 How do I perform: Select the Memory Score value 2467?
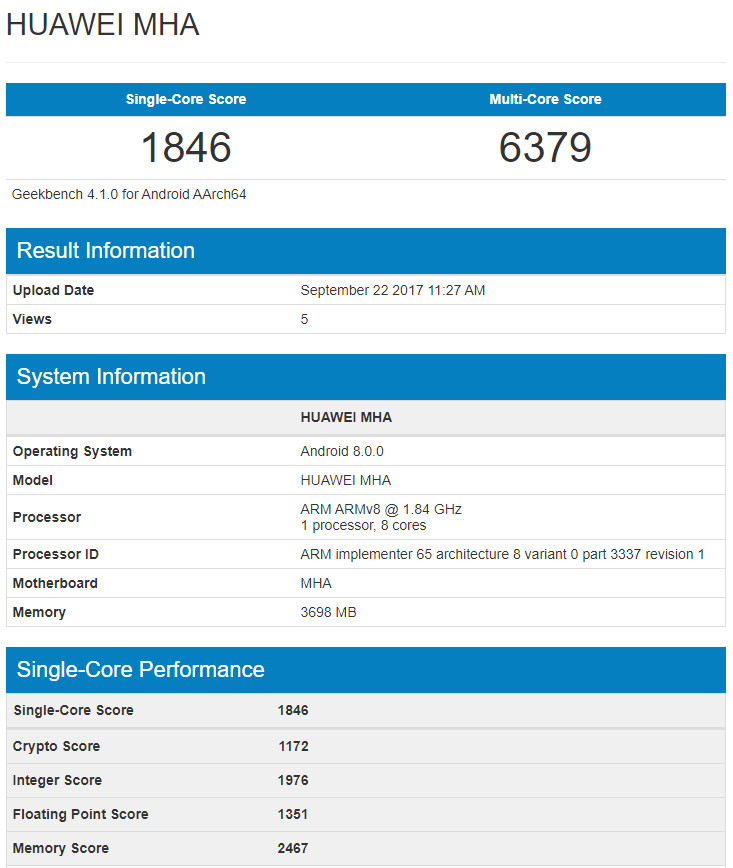293,848
